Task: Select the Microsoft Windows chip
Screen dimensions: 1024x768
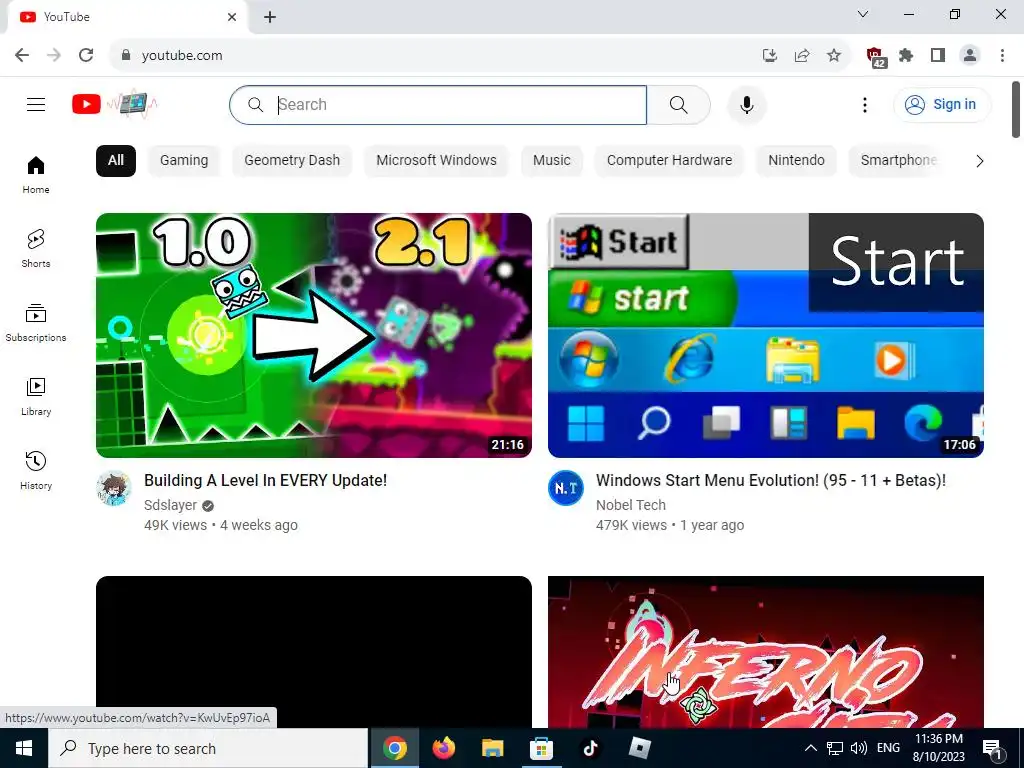Action: pos(436,161)
